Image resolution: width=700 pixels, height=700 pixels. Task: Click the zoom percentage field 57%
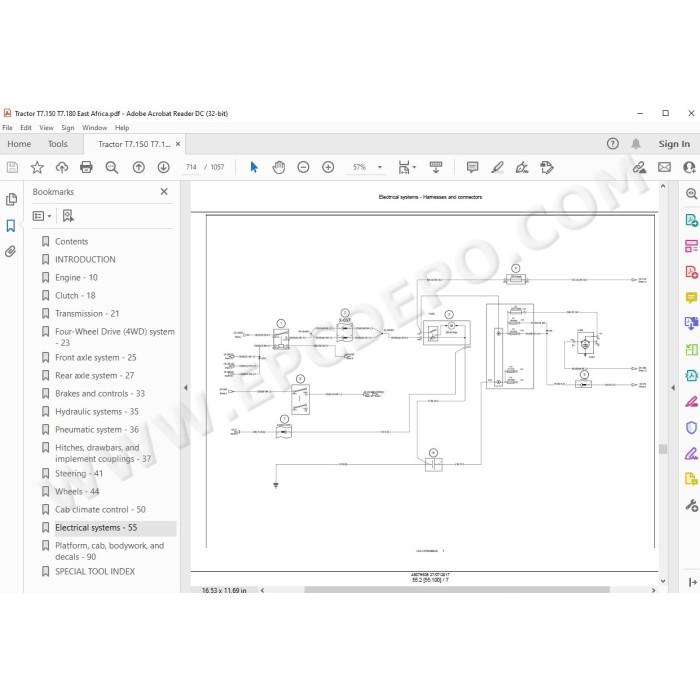(359, 167)
